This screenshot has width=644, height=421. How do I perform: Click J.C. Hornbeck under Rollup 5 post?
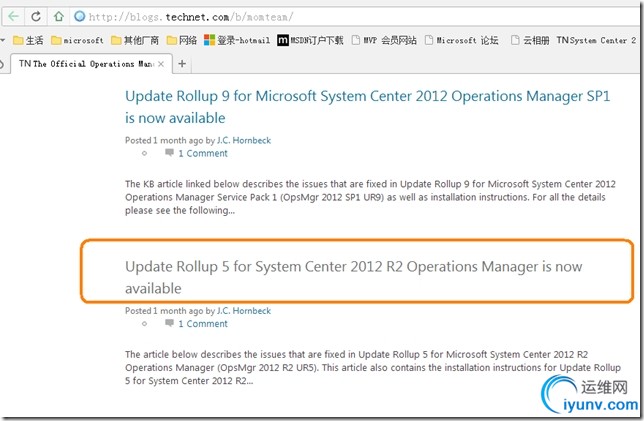point(244,311)
